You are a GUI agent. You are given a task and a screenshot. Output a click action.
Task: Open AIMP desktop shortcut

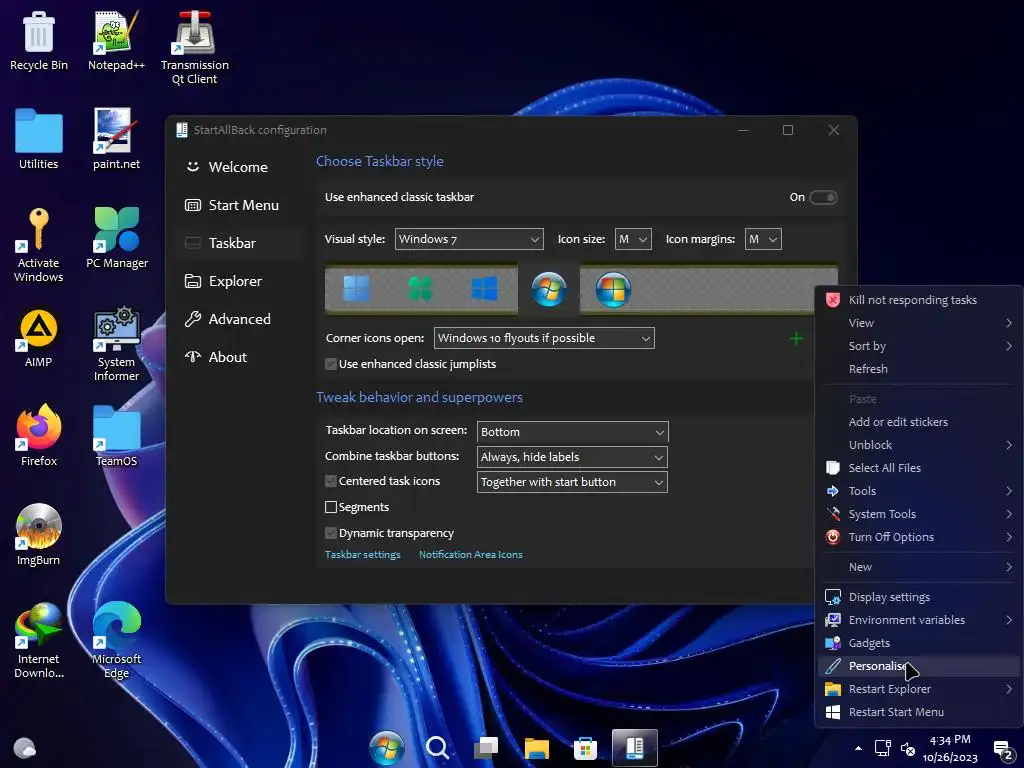coord(39,338)
